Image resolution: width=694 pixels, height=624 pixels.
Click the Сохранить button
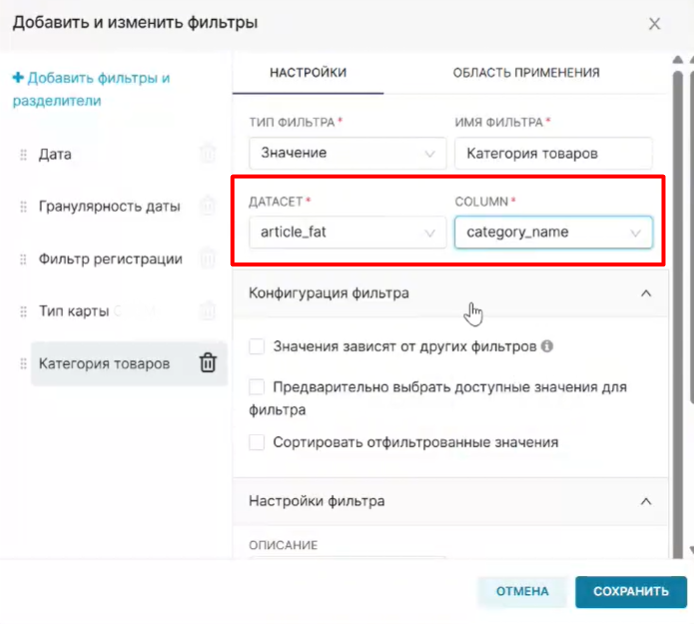(x=630, y=591)
